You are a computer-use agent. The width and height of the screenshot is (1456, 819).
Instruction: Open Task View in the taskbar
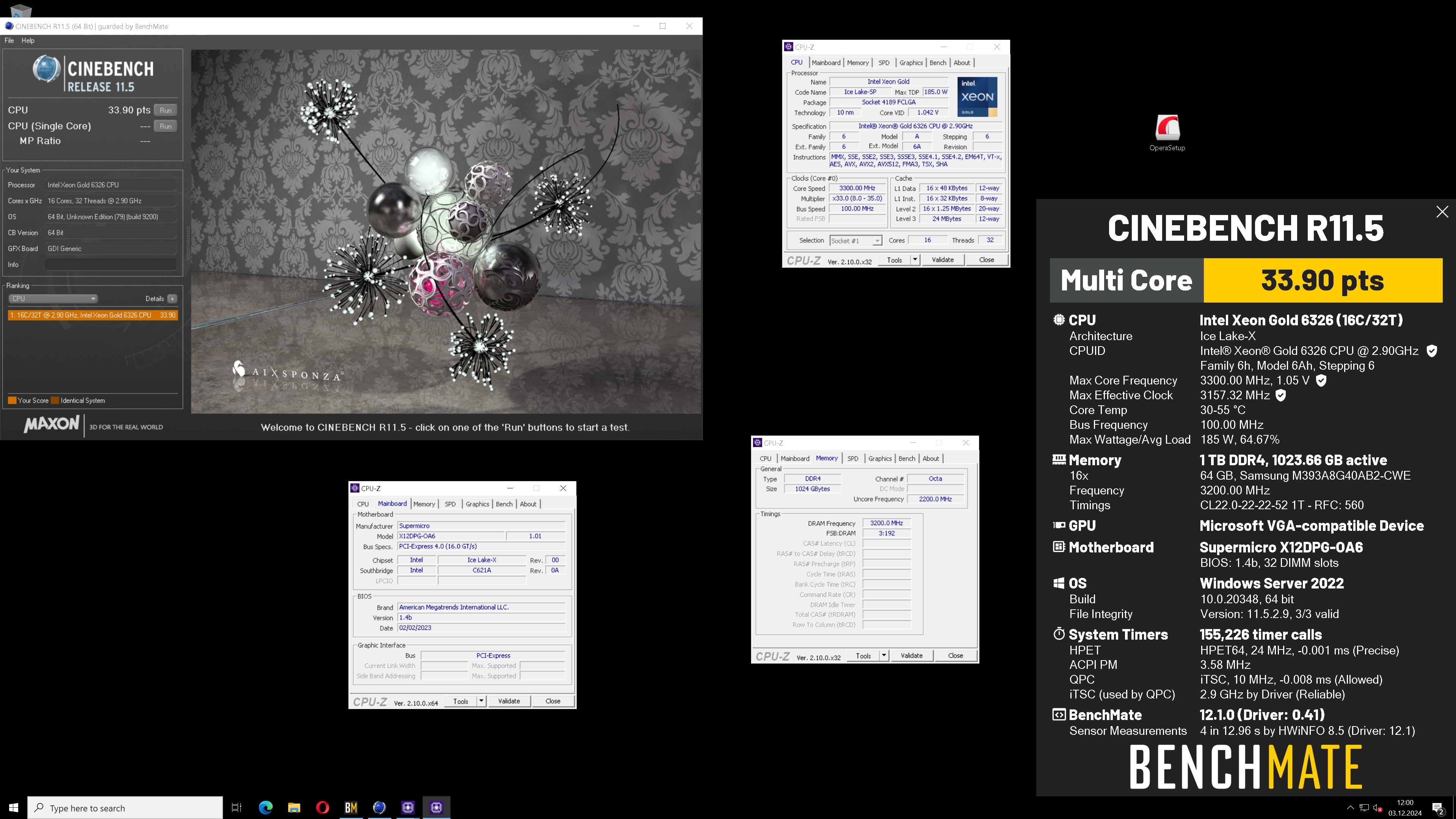(237, 808)
